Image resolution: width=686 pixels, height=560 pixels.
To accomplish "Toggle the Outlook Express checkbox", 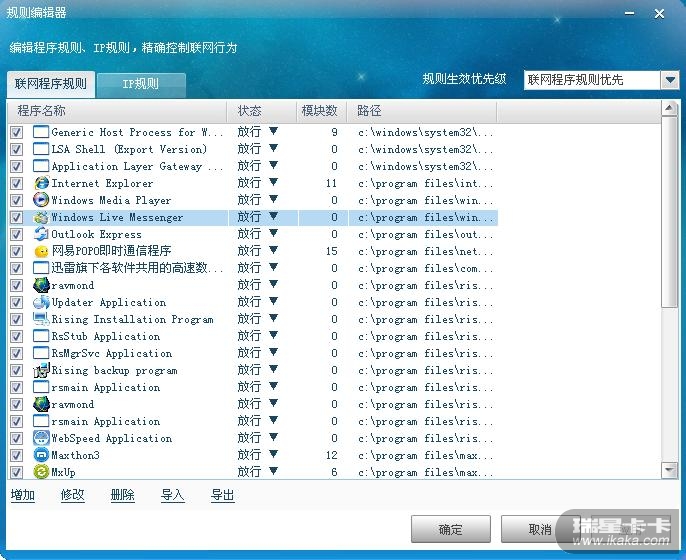I will click(x=17, y=234).
